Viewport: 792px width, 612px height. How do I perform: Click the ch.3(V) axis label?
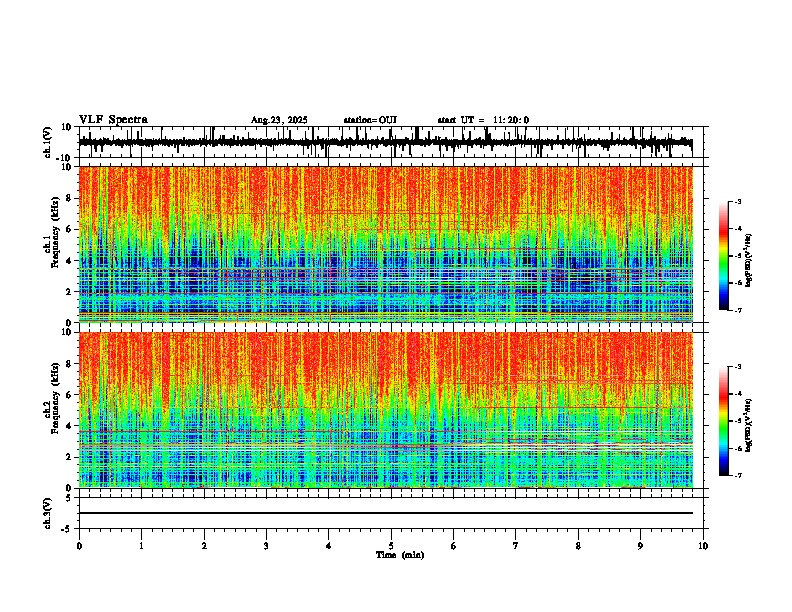48,513
